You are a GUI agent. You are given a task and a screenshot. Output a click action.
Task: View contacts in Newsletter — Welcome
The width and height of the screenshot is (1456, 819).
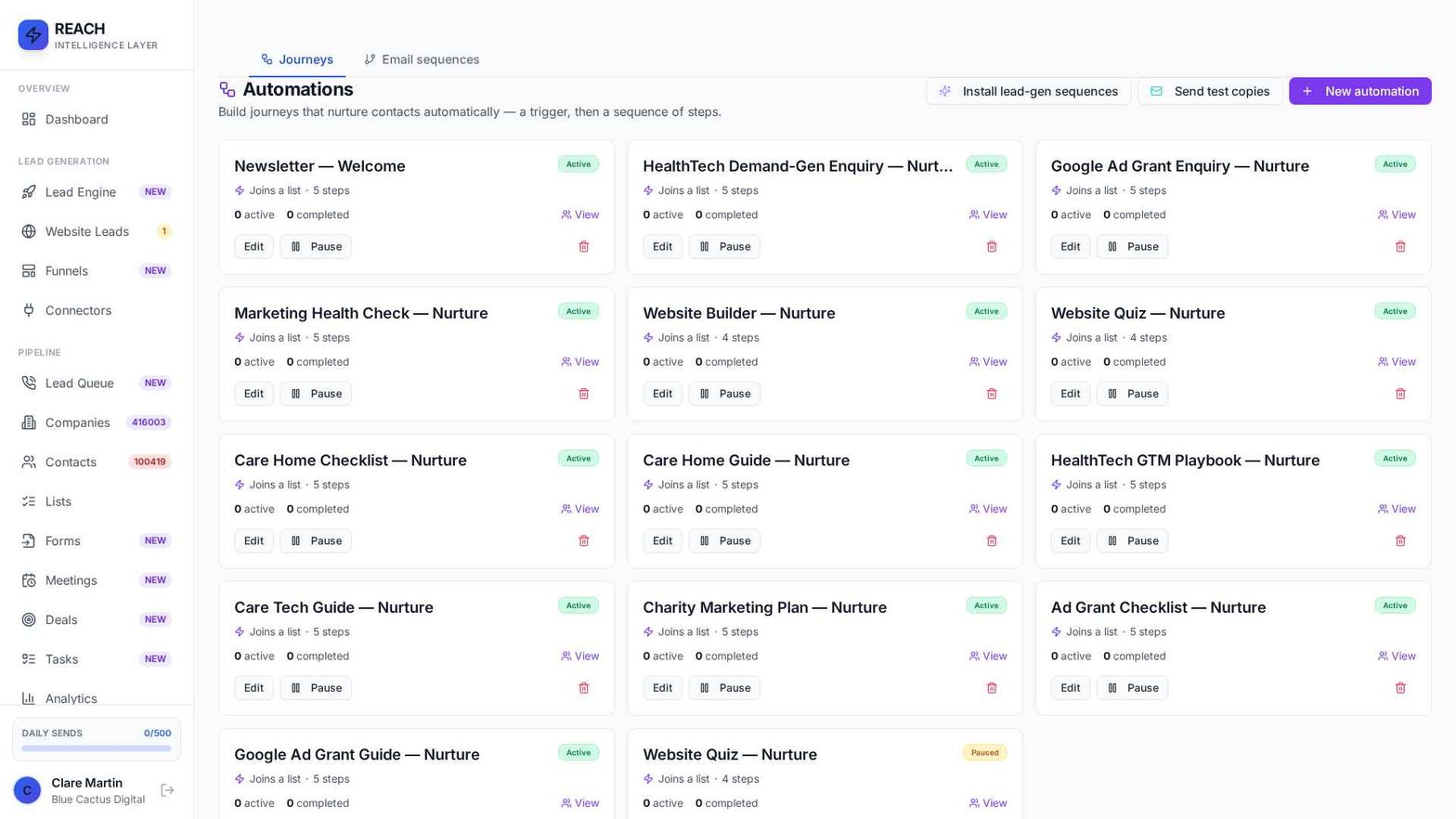(x=580, y=214)
